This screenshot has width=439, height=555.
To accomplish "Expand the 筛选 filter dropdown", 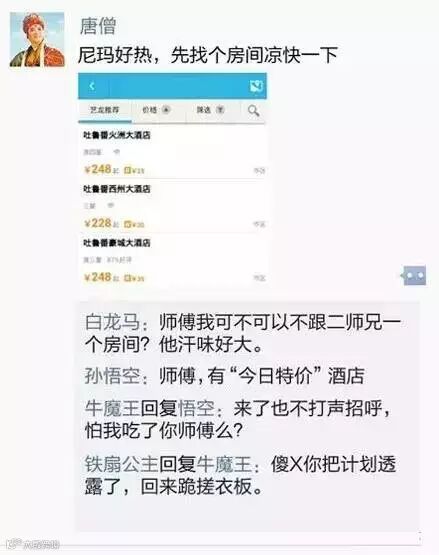I will (221, 109).
